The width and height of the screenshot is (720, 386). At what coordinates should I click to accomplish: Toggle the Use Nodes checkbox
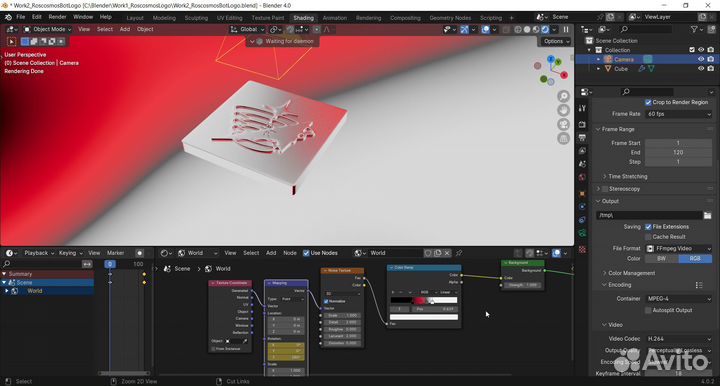306,253
